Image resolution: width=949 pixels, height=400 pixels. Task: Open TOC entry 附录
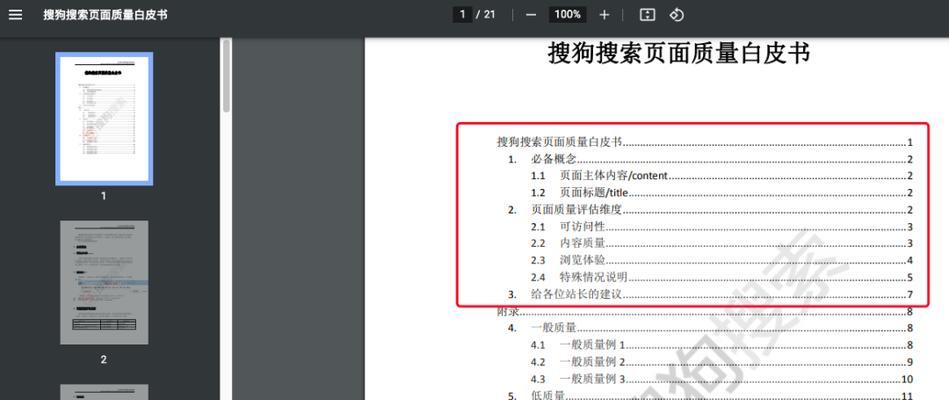[x=704, y=312]
